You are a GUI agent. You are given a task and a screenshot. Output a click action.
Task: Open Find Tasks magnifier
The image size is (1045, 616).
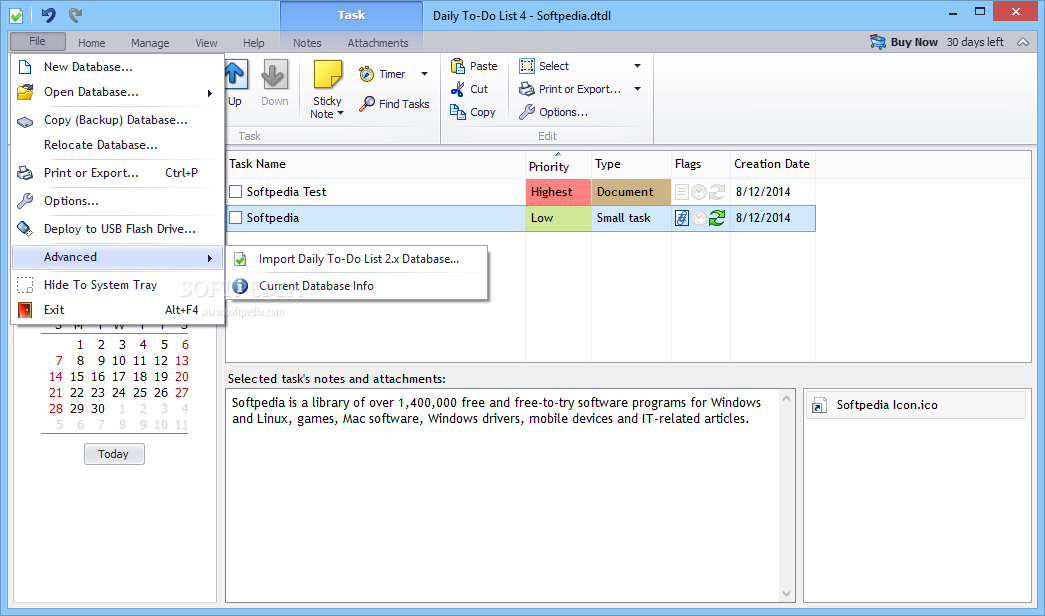click(x=394, y=103)
